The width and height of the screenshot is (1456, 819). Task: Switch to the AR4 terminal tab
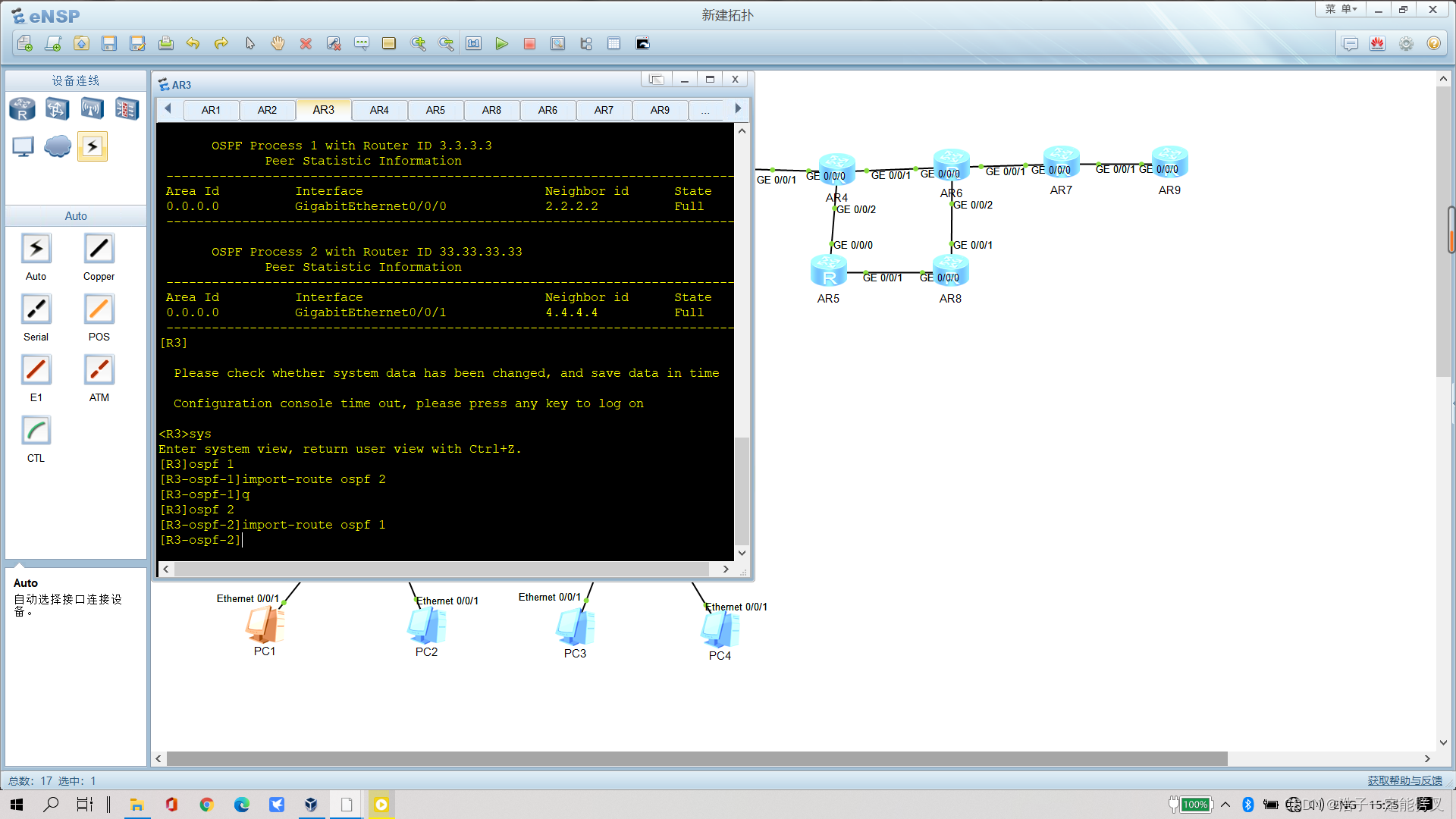[x=379, y=110]
